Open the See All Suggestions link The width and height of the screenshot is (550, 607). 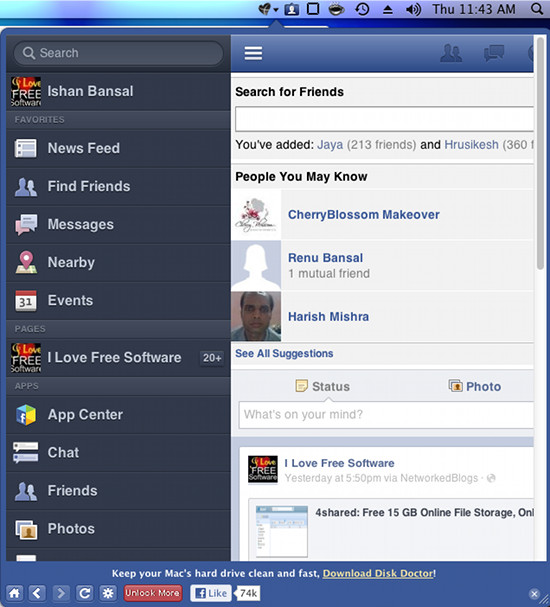tap(284, 353)
